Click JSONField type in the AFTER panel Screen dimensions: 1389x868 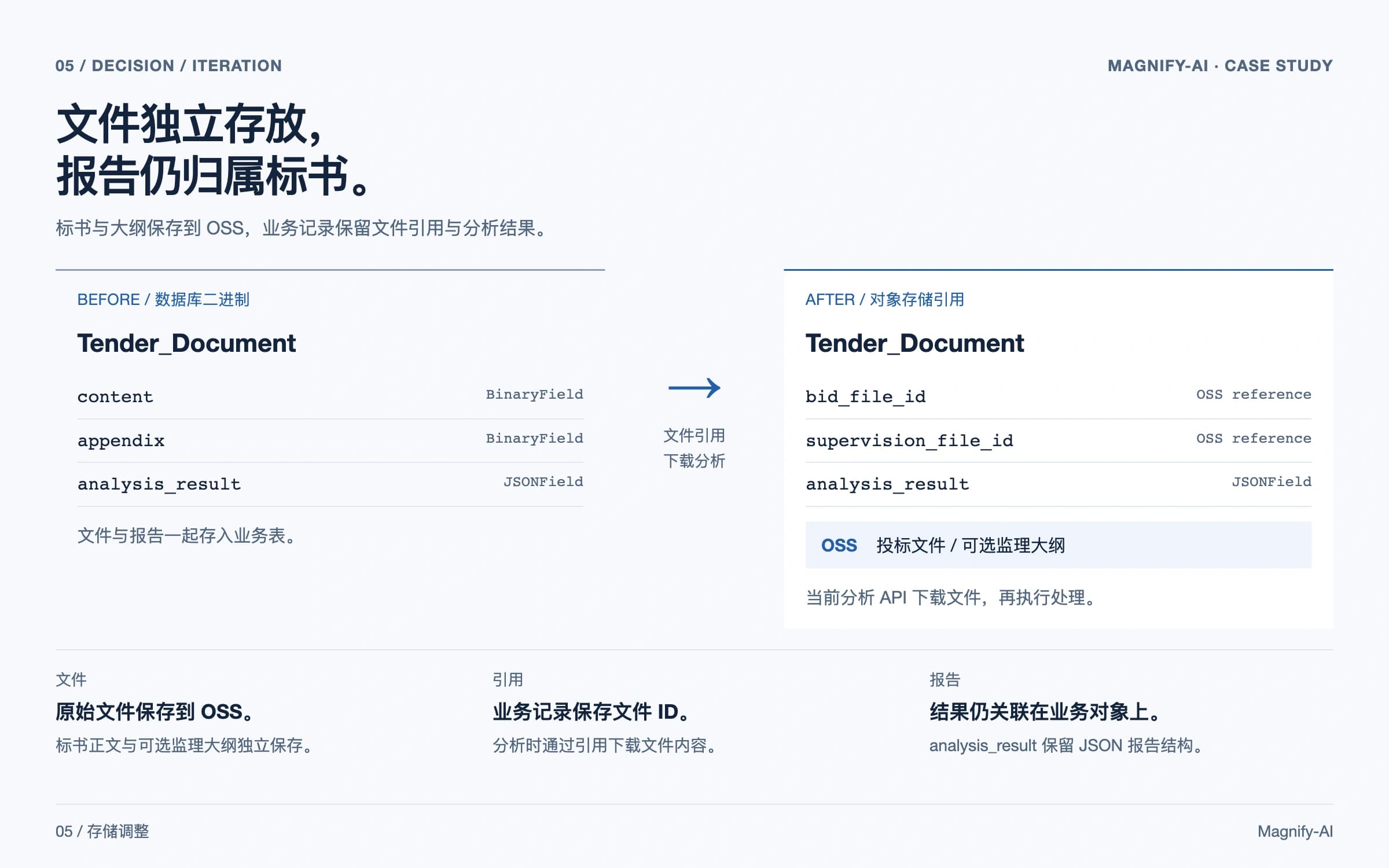tap(1272, 482)
